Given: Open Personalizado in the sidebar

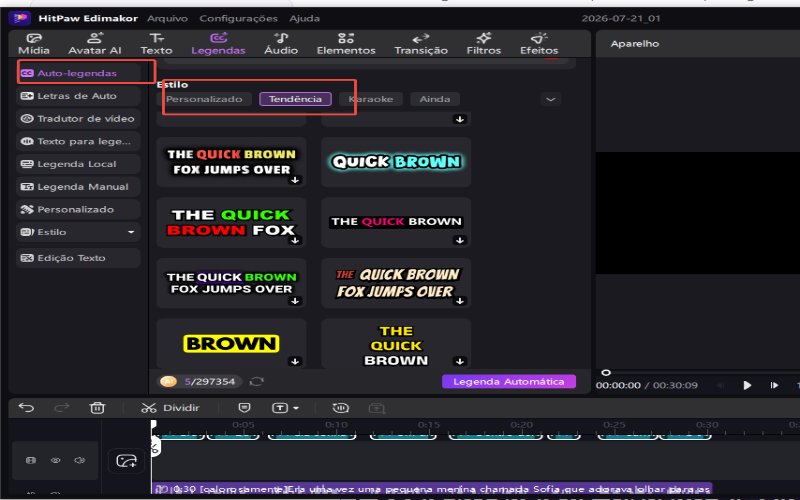Looking at the screenshot, I should 78,209.
